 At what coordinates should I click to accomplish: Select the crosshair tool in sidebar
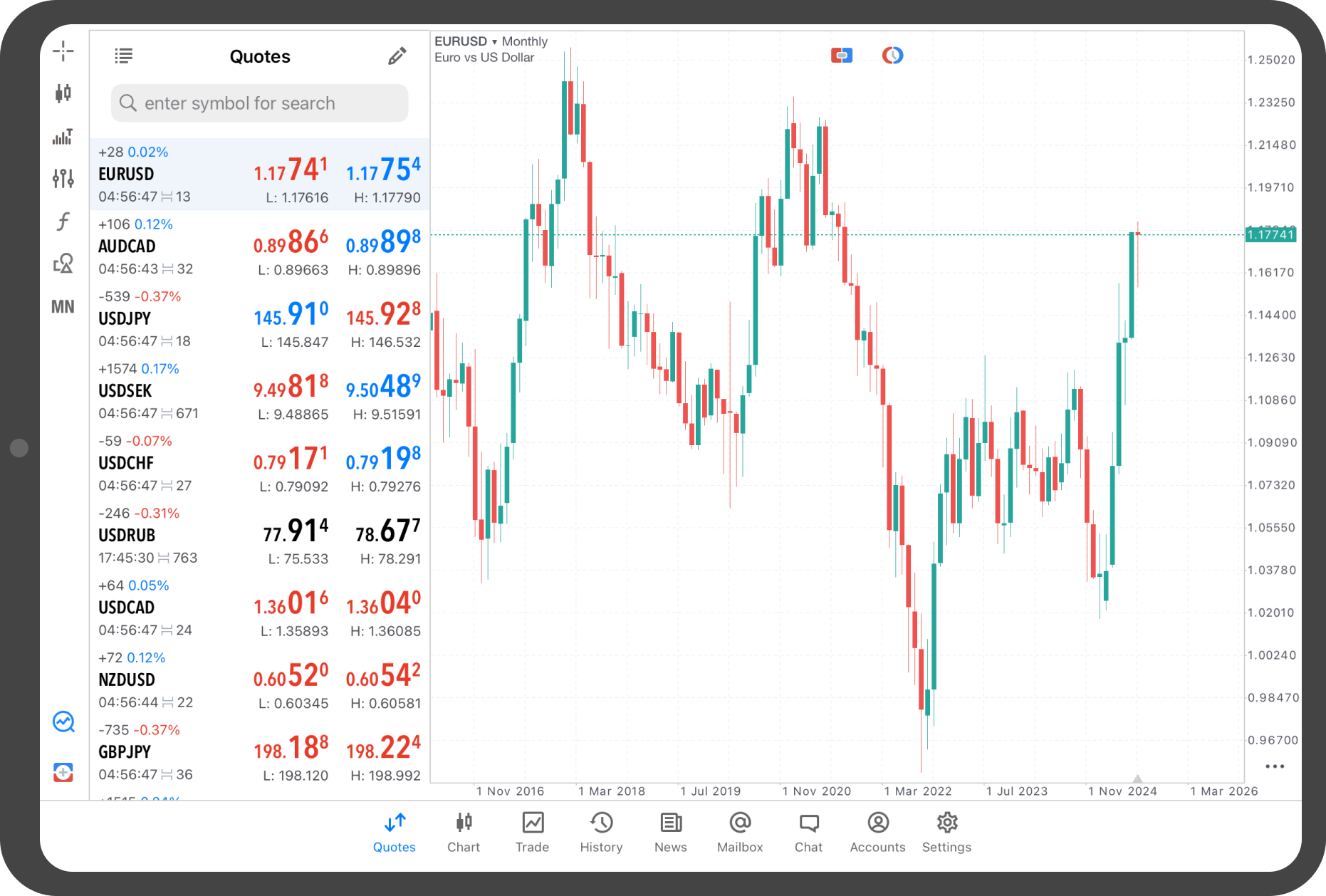(63, 51)
